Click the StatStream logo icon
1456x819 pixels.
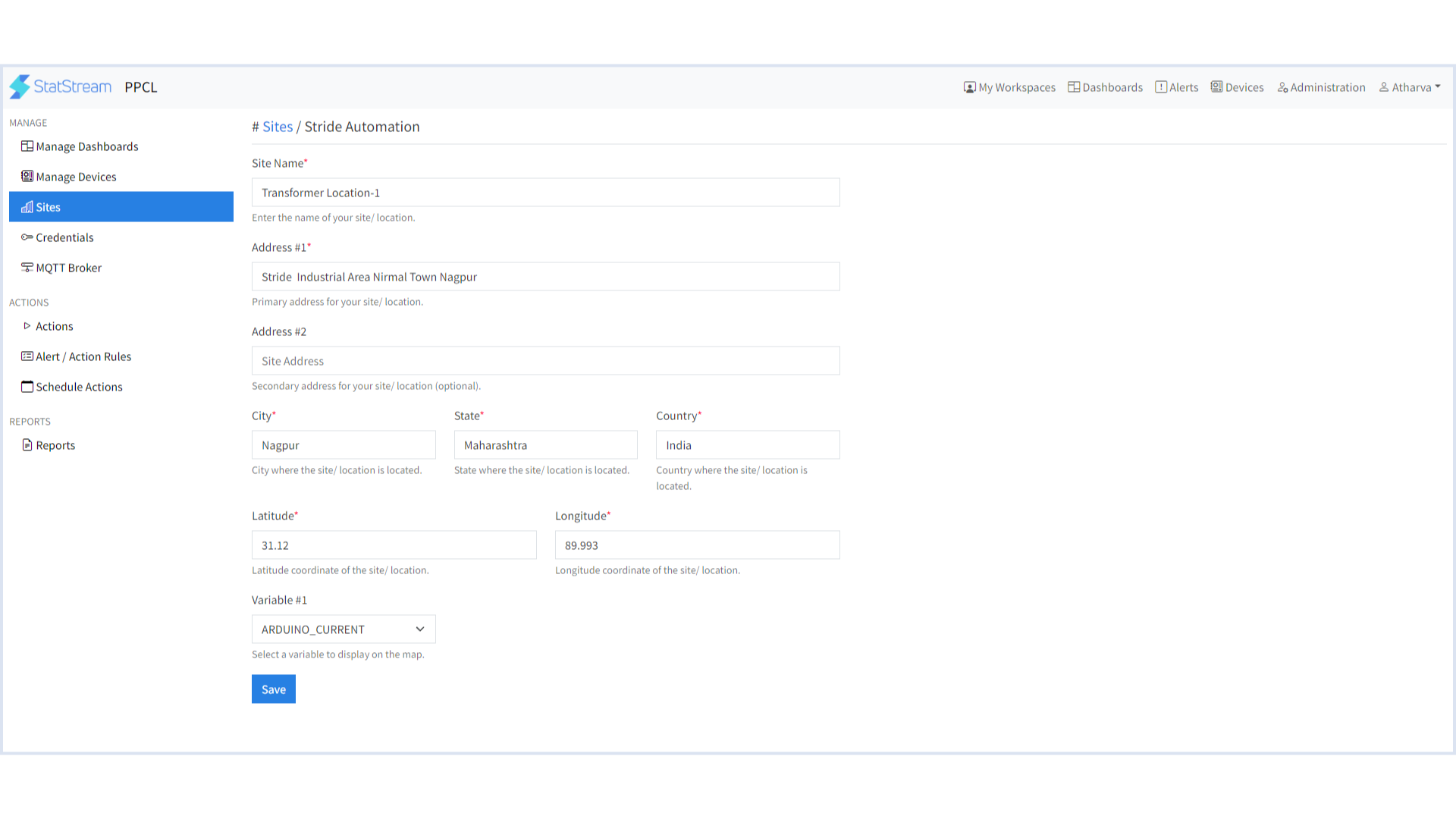click(x=20, y=87)
